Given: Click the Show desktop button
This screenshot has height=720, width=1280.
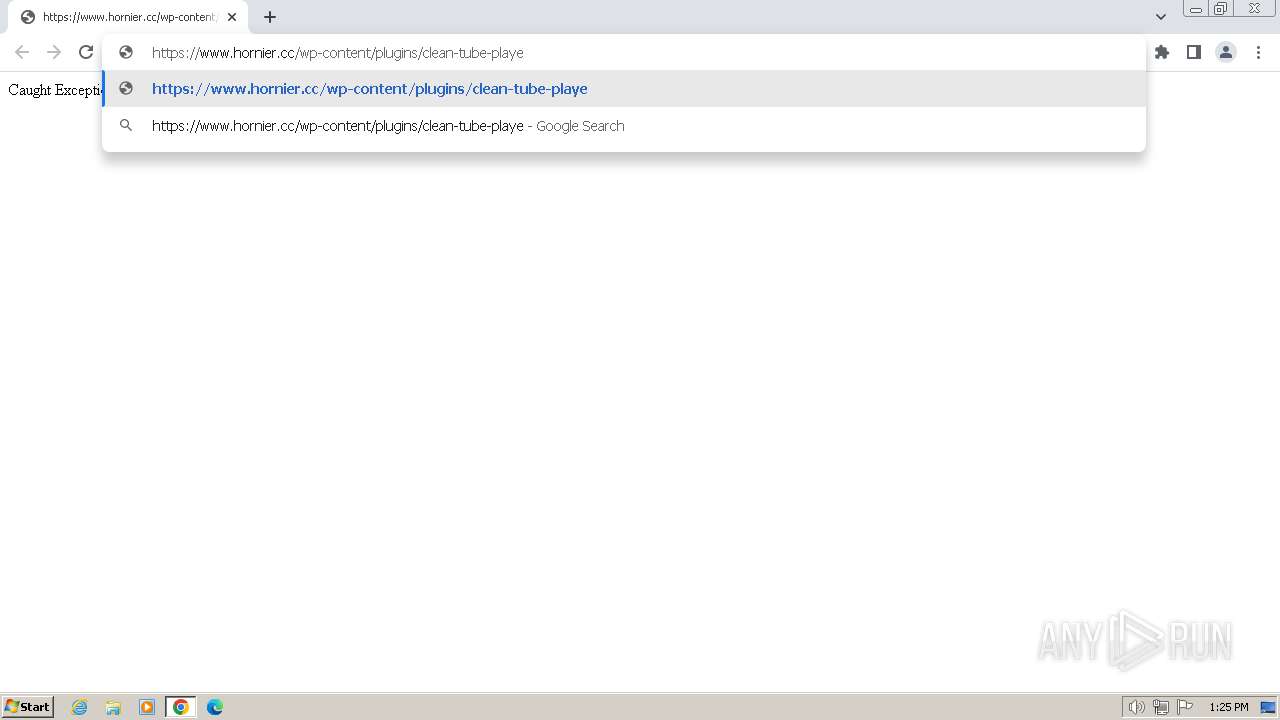Looking at the screenshot, I should (1268, 707).
